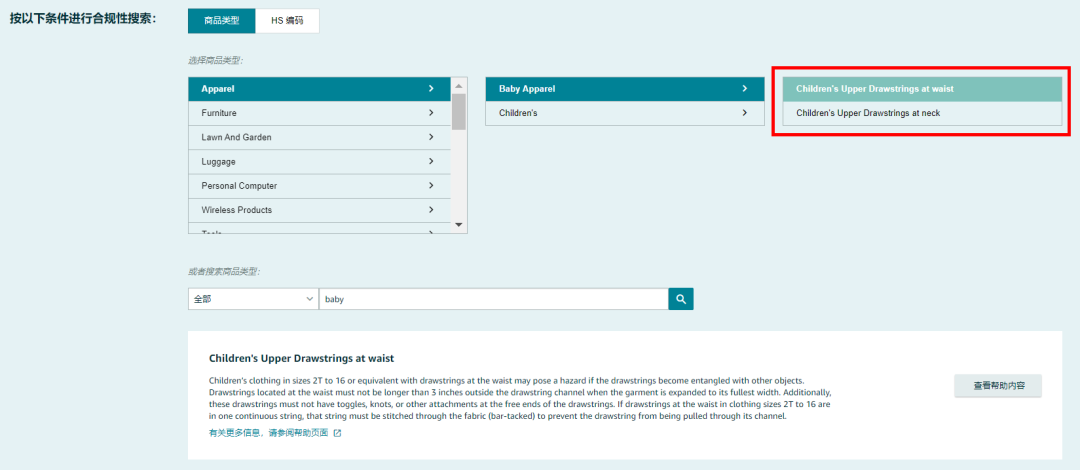This screenshot has width=1080, height=470.
Task: Click the 选择商品类型 label
Action: (216, 61)
